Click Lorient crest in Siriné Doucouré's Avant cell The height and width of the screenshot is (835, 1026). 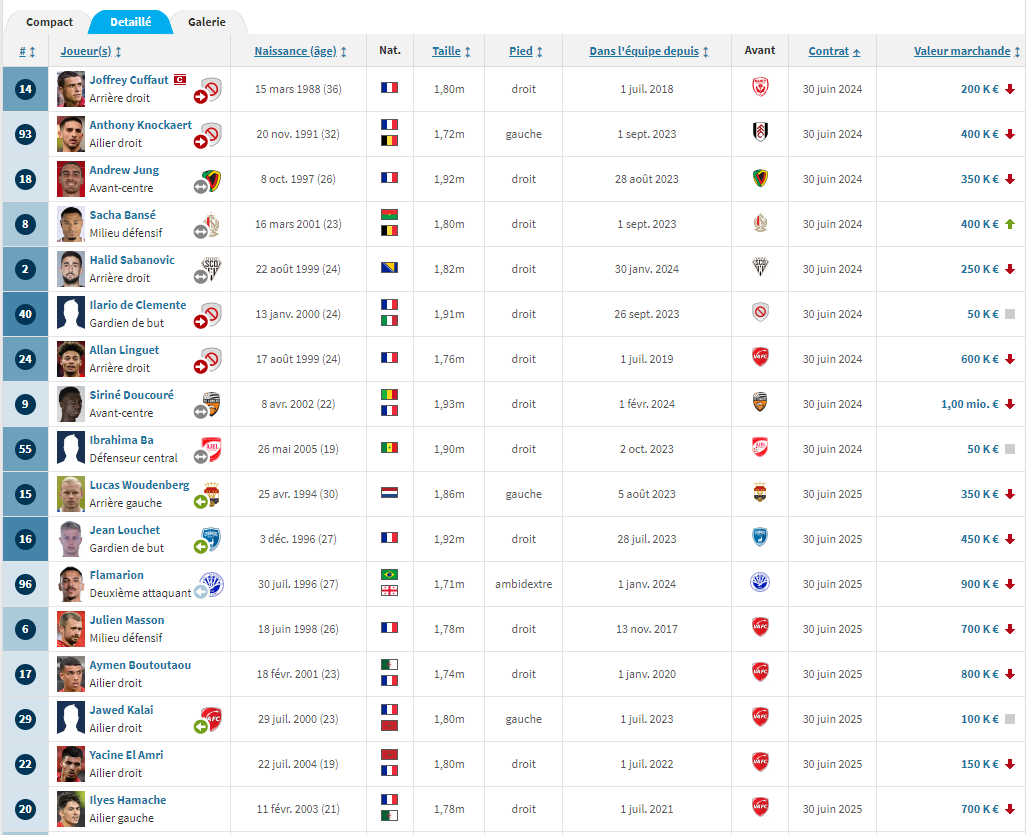[760, 402]
